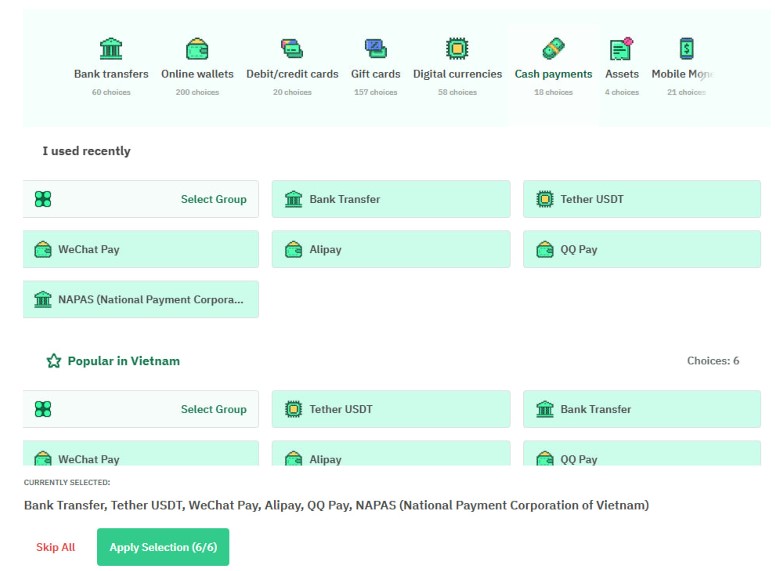Viewport: 775px width, 571px height.
Task: Toggle Bank Transfer in recently used
Action: (x=391, y=199)
